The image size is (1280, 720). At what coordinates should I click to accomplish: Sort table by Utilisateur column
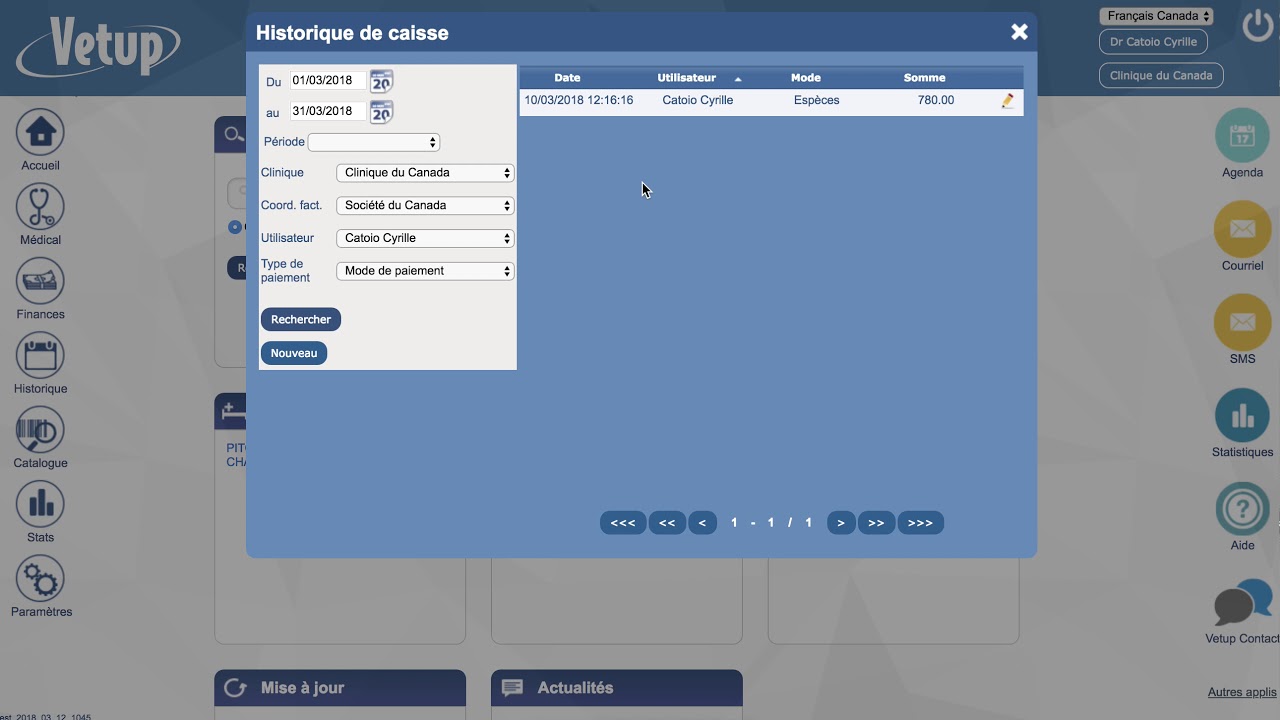687,78
